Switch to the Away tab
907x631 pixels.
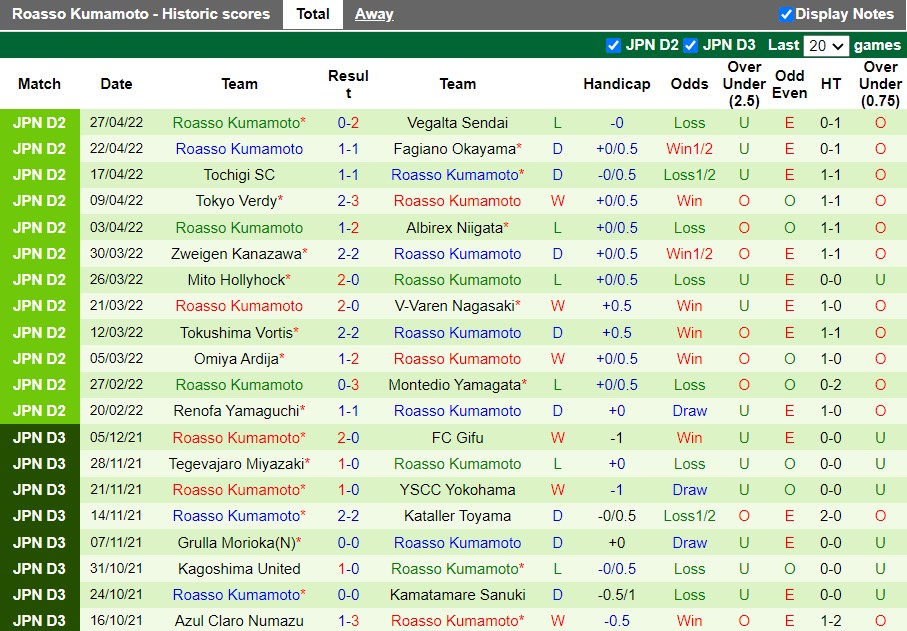click(374, 14)
